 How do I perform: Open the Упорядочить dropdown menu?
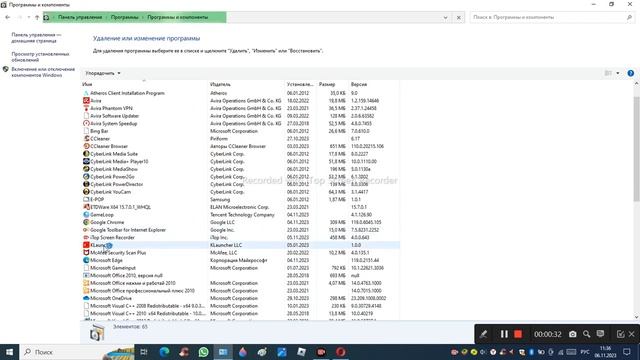click(x=103, y=73)
